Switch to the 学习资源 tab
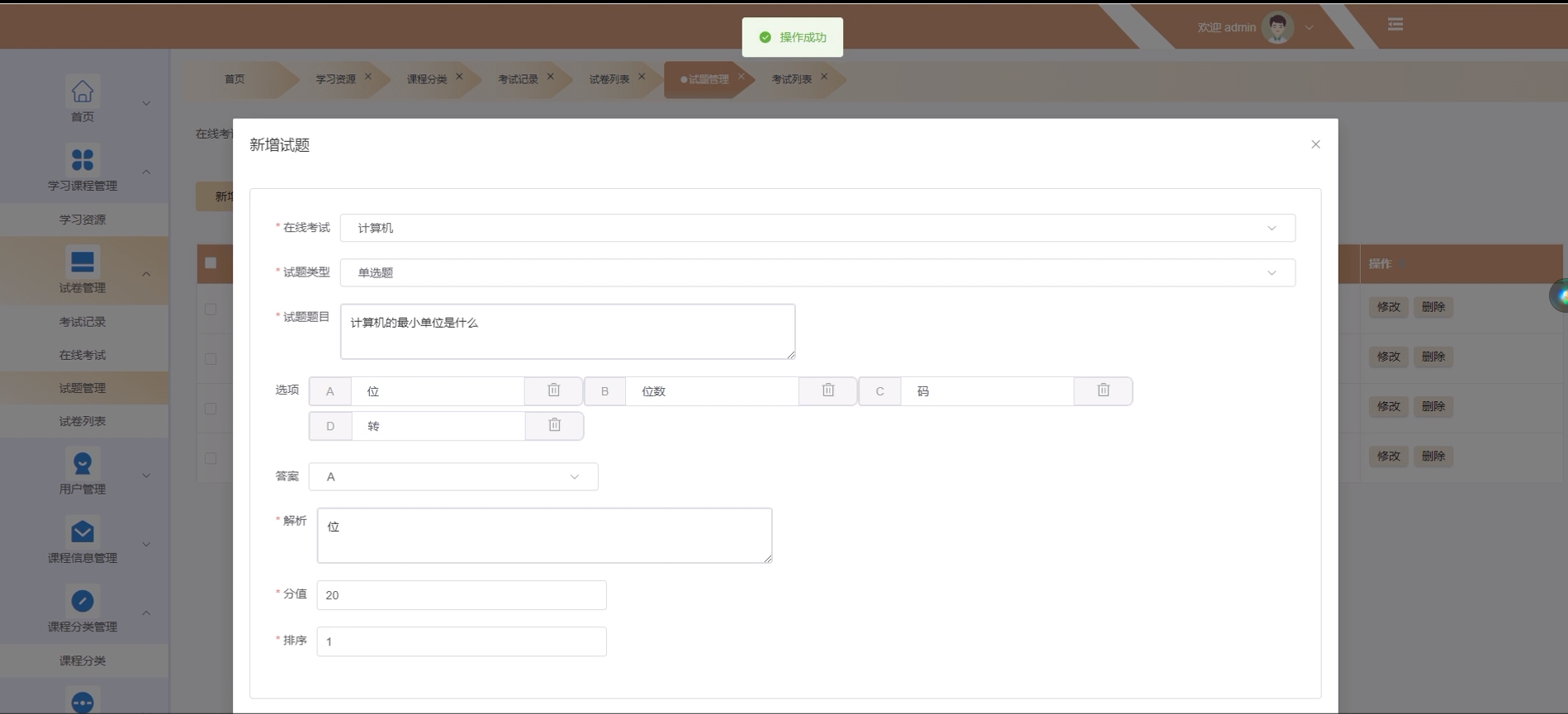Viewport: 1568px width, 714px height. coord(335,79)
